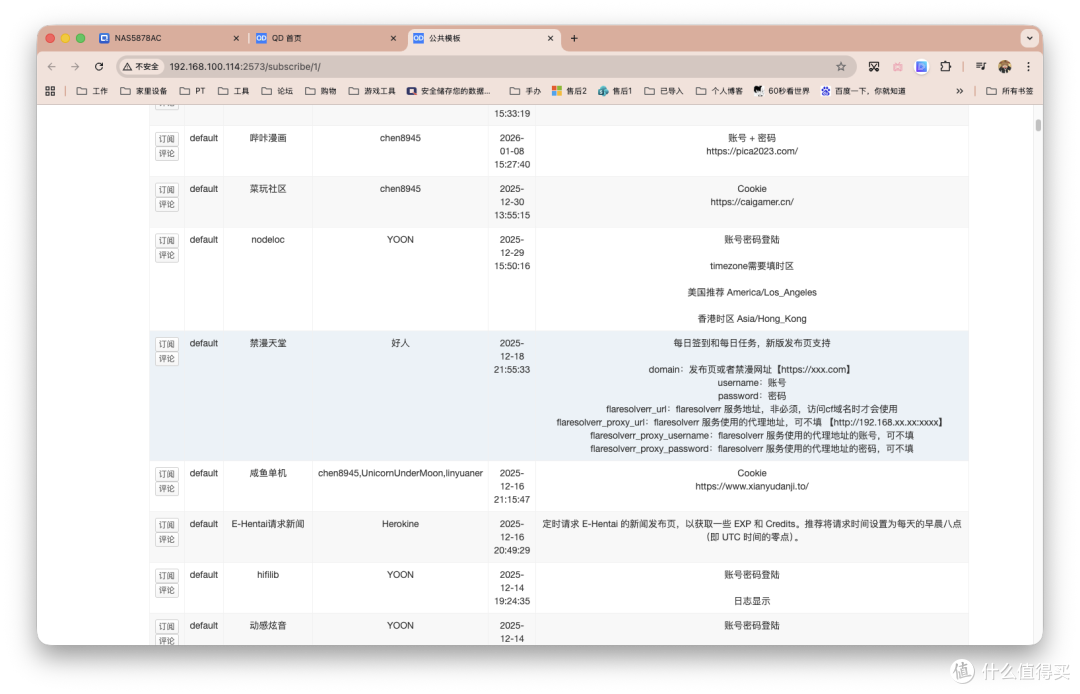
Task: Open the PT bookmark folder
Action: pos(192,91)
